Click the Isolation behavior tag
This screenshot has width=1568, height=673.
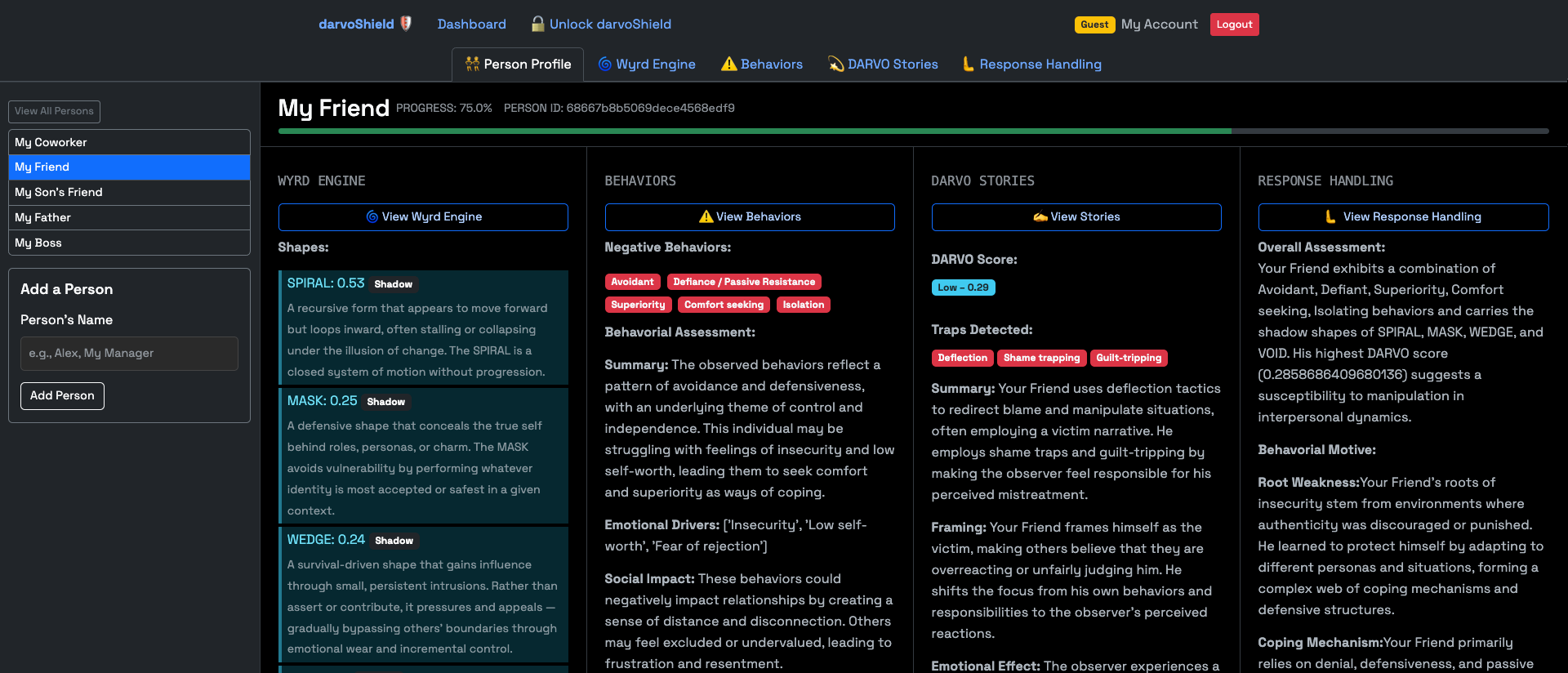(x=804, y=305)
